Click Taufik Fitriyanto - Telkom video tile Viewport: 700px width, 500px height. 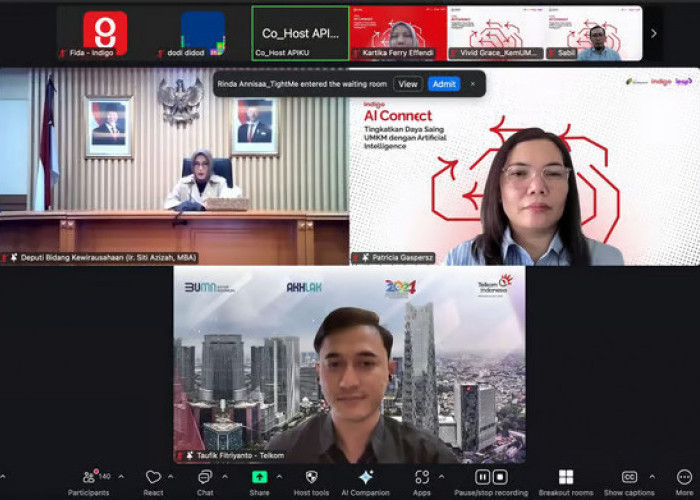click(x=350, y=365)
